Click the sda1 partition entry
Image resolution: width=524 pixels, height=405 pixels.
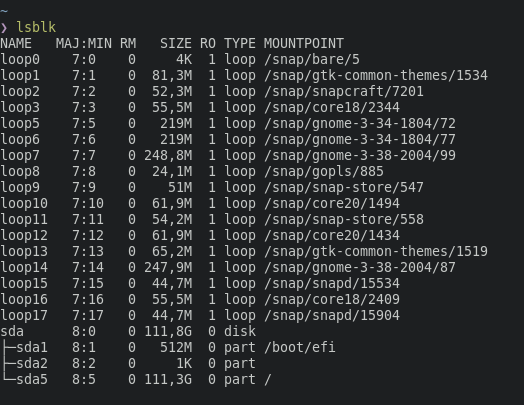point(32,348)
